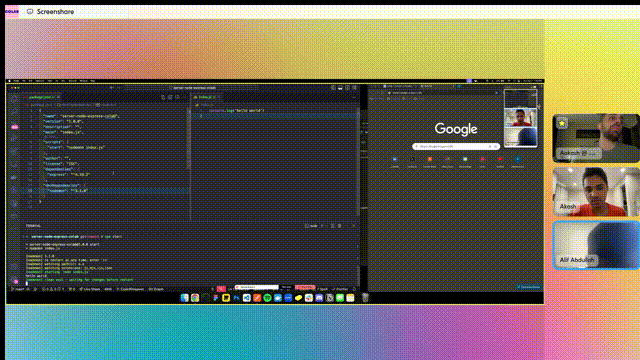Open the pink Manage gear in VS Code sidebar
640x360 pixels.
click(16, 281)
